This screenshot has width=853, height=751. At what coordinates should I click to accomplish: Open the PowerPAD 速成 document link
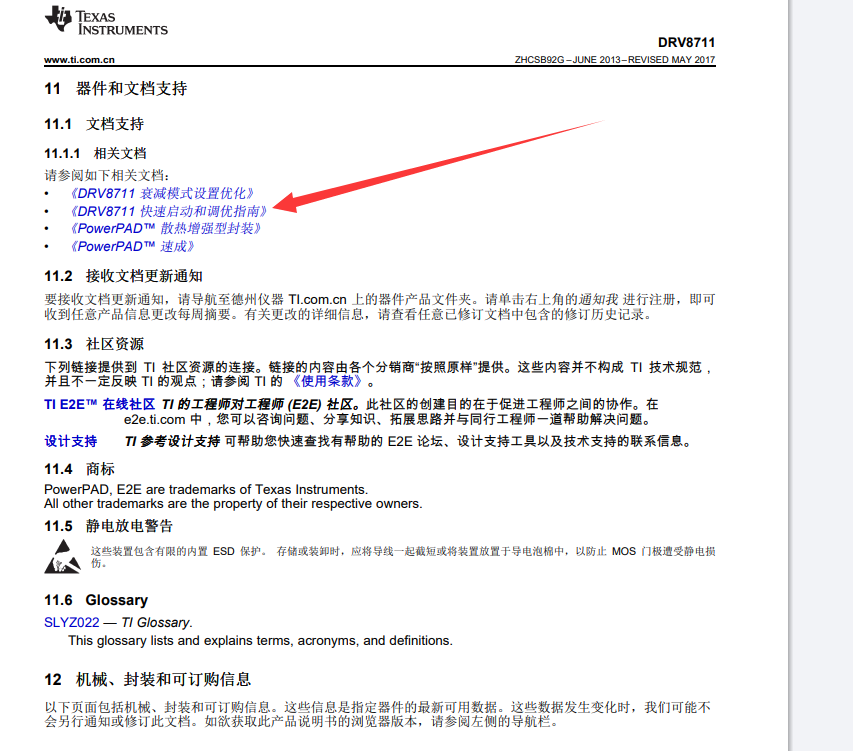pyautogui.click(x=132, y=246)
